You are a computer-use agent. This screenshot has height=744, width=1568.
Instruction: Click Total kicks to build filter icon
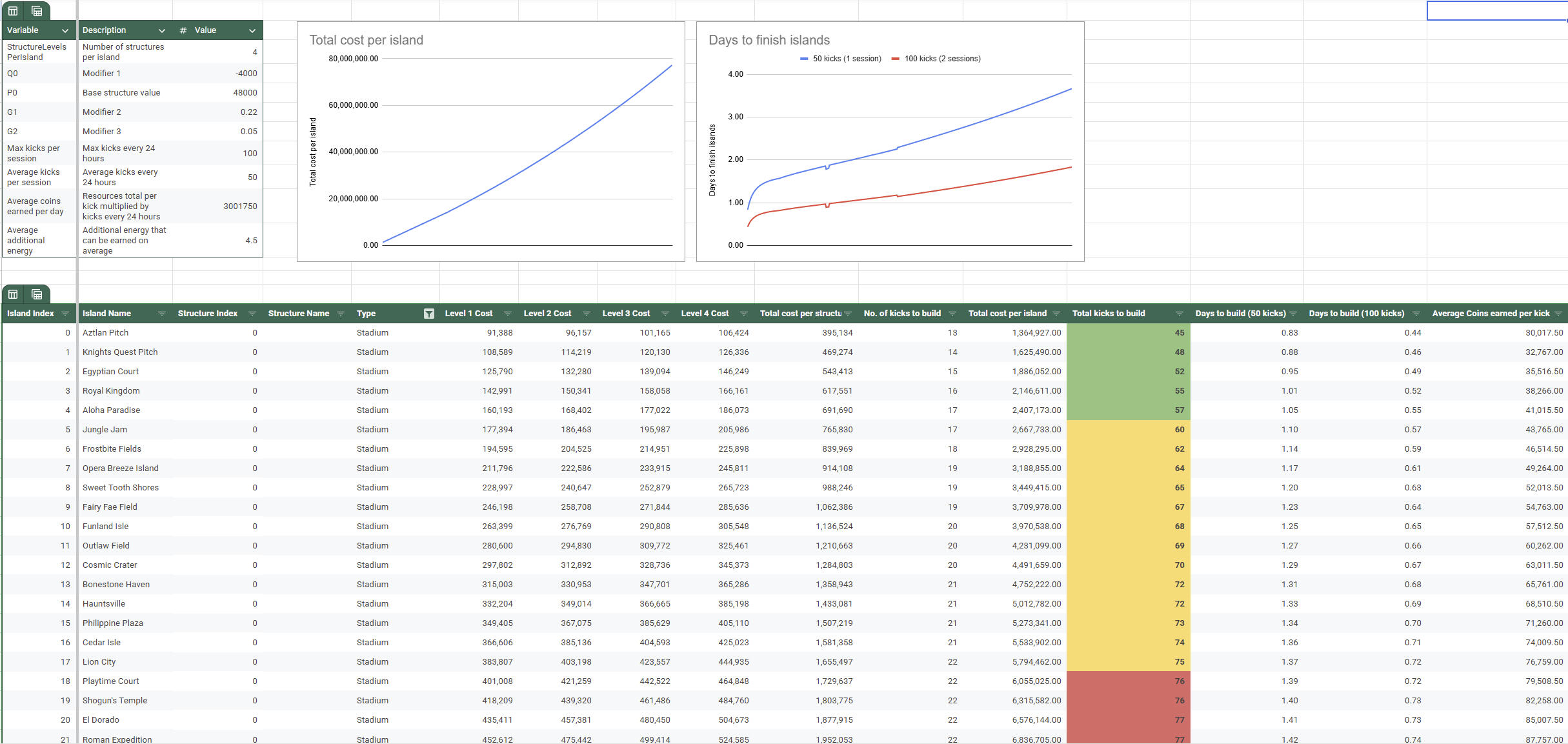point(1179,314)
